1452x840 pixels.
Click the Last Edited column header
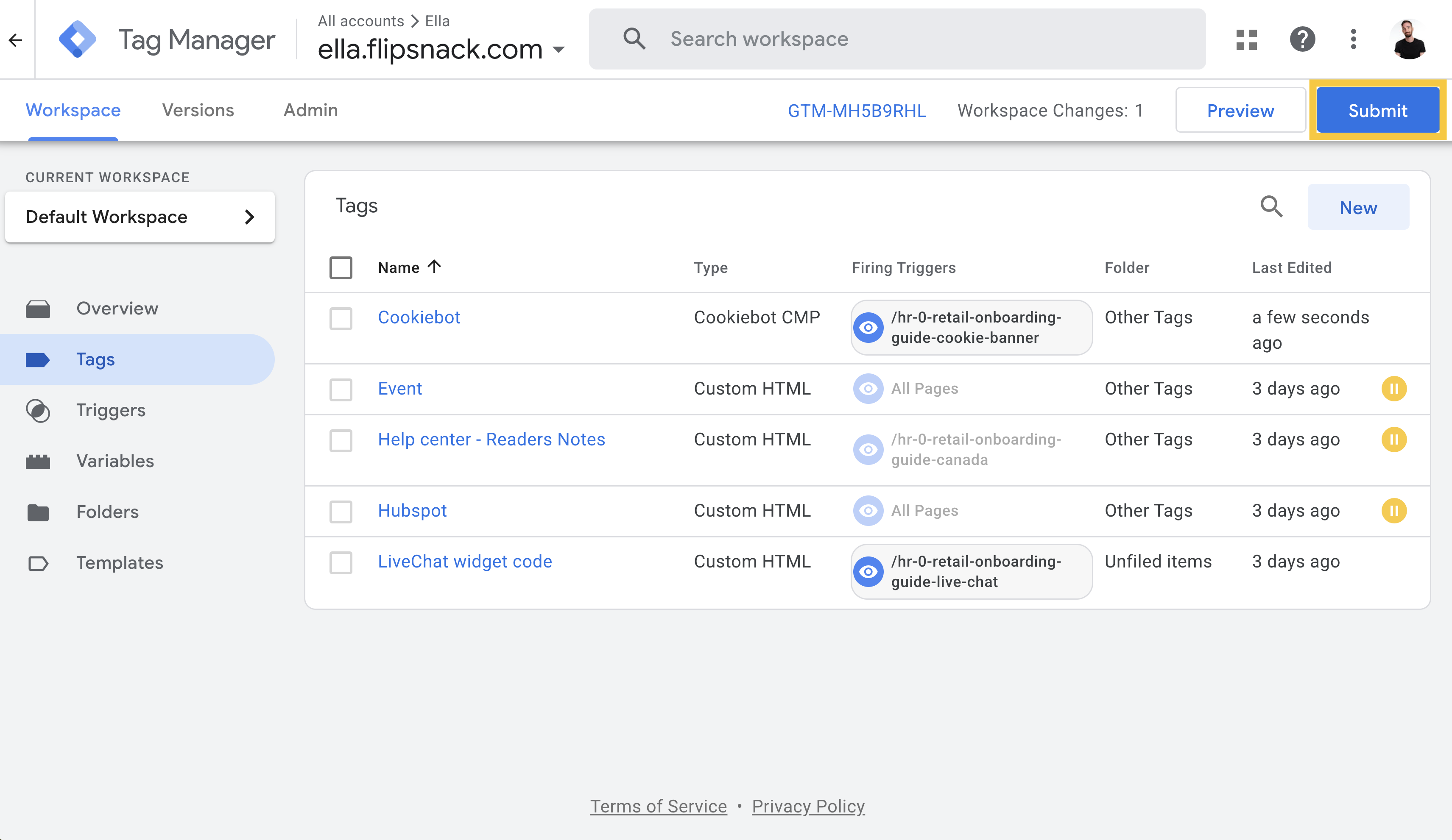pos(1292,268)
